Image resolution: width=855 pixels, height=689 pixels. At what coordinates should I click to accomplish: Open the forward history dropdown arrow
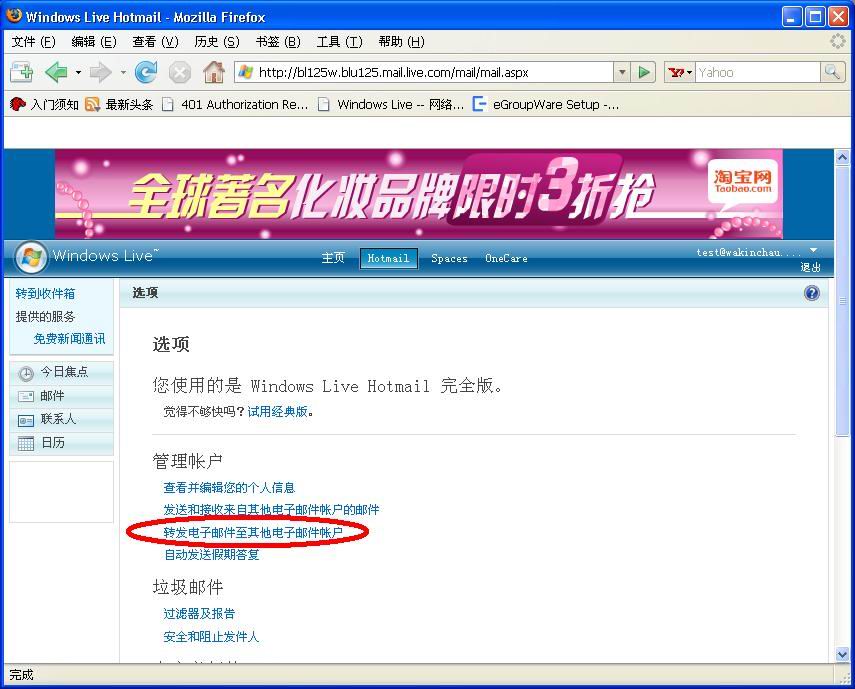tap(123, 72)
